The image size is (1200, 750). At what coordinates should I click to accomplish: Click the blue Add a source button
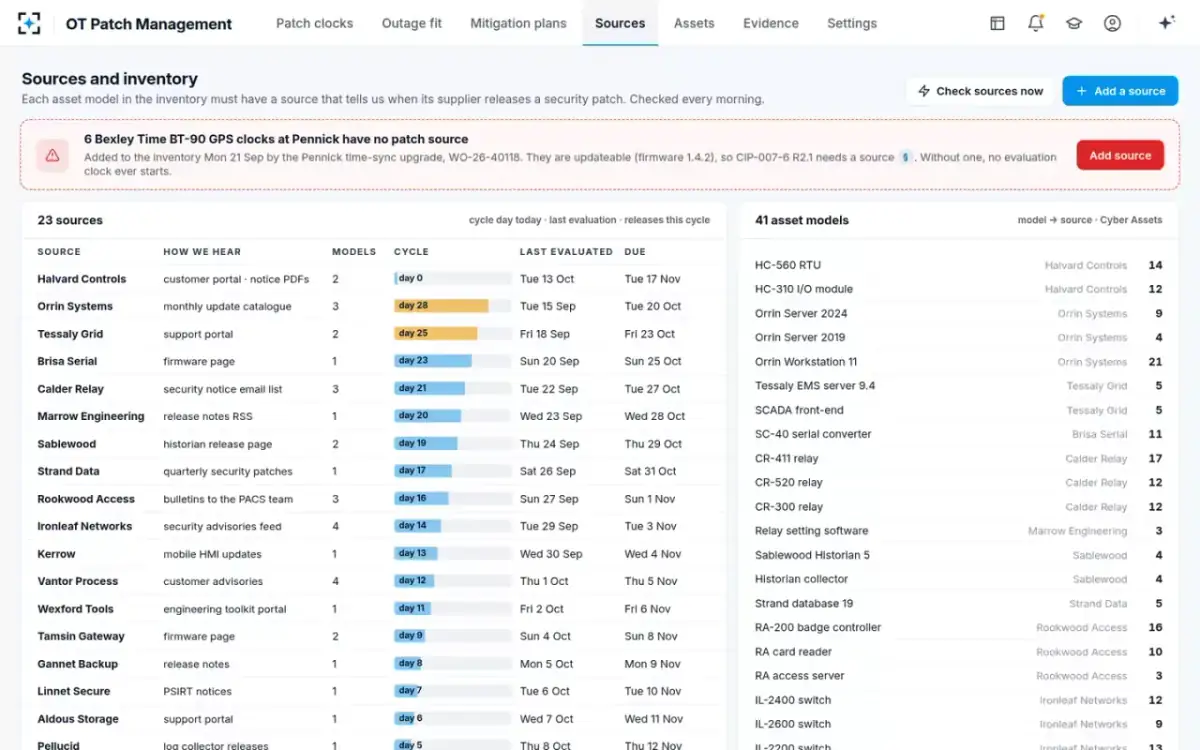[x=1120, y=91]
